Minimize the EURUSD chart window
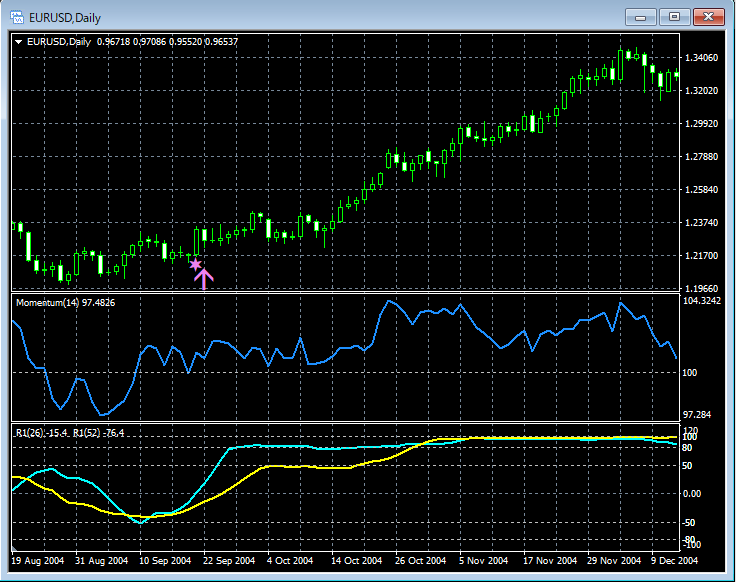 [x=639, y=16]
